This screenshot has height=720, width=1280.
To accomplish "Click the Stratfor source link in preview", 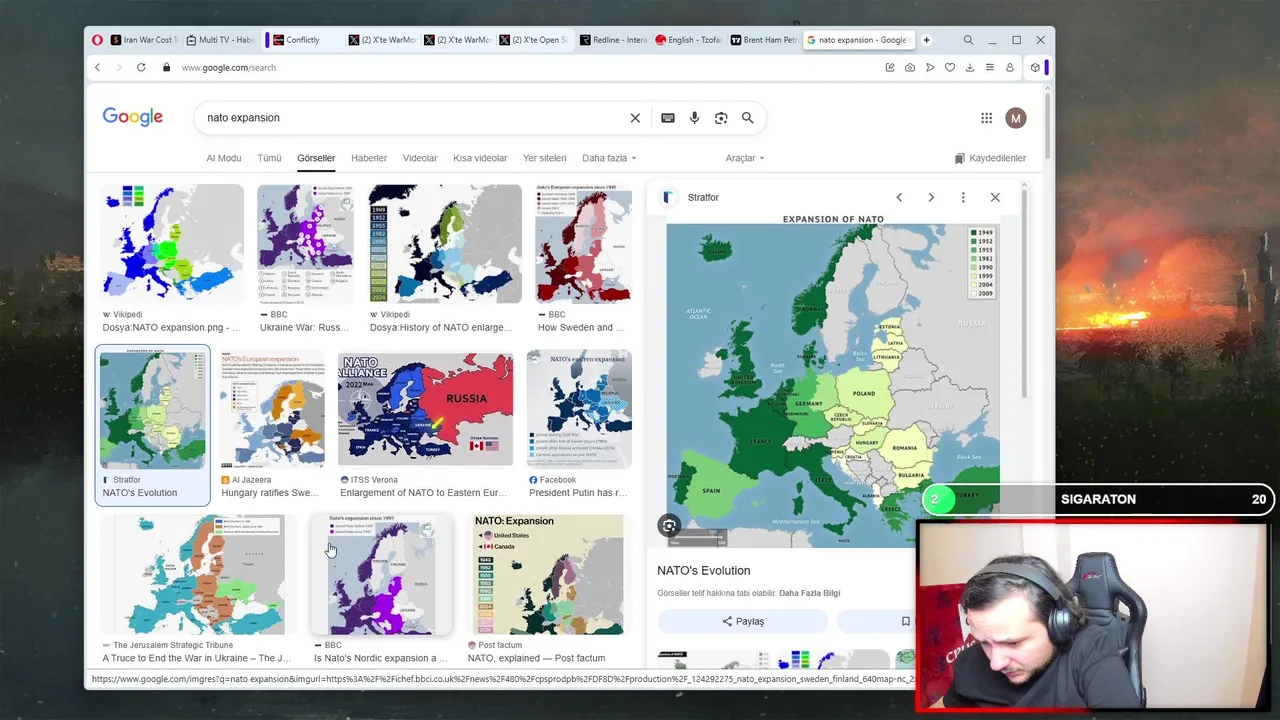I will (x=703, y=197).
